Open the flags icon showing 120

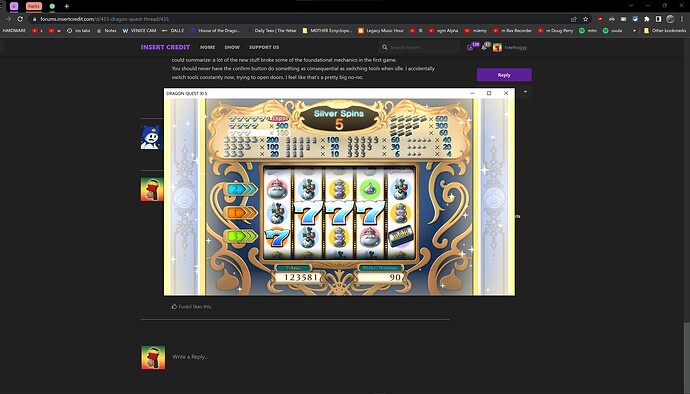pos(472,47)
